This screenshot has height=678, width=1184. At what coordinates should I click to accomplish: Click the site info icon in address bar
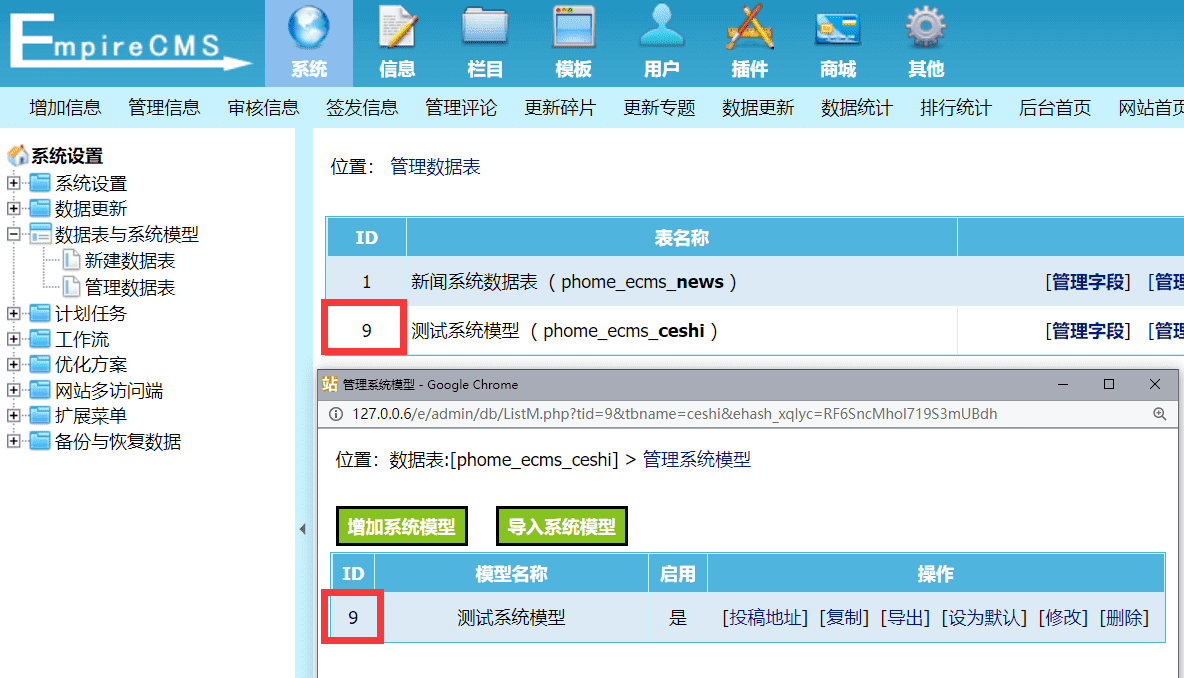pyautogui.click(x=336, y=414)
